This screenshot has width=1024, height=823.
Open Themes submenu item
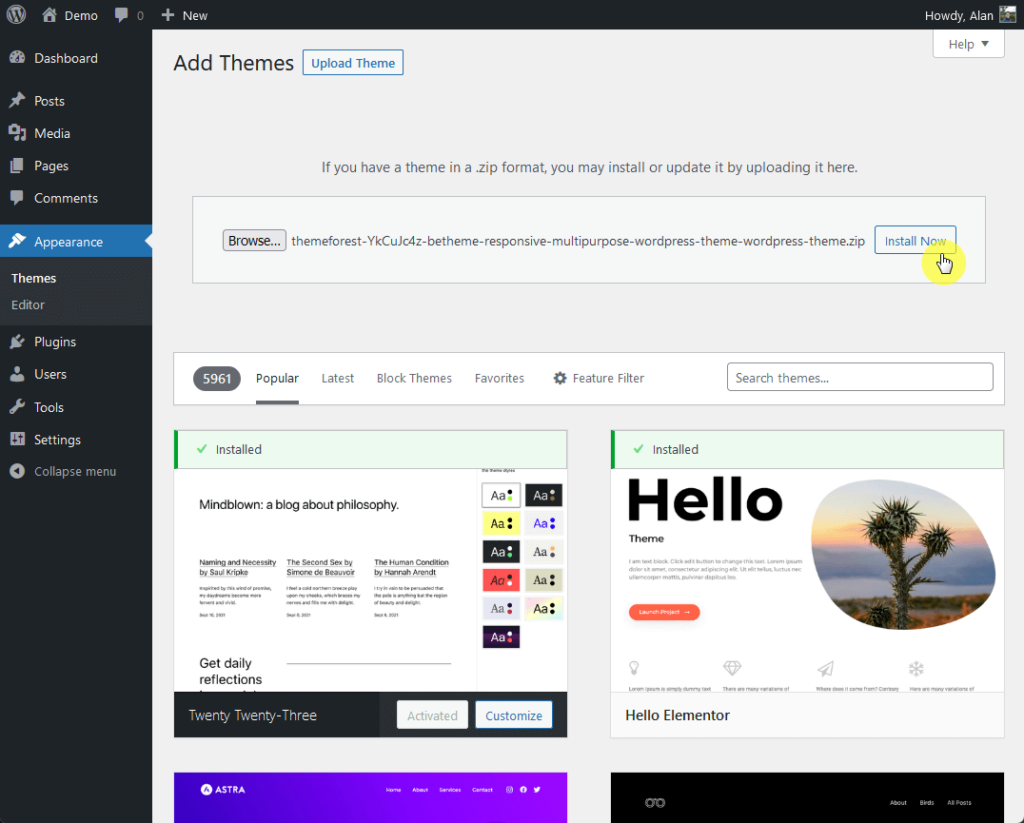point(33,278)
